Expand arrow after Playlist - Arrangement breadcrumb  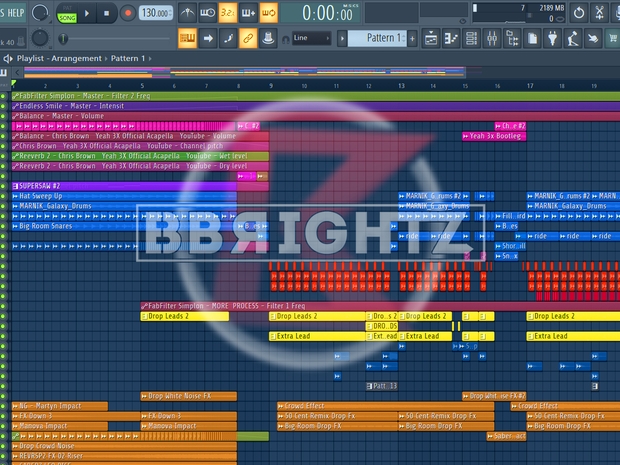pyautogui.click(x=106, y=59)
